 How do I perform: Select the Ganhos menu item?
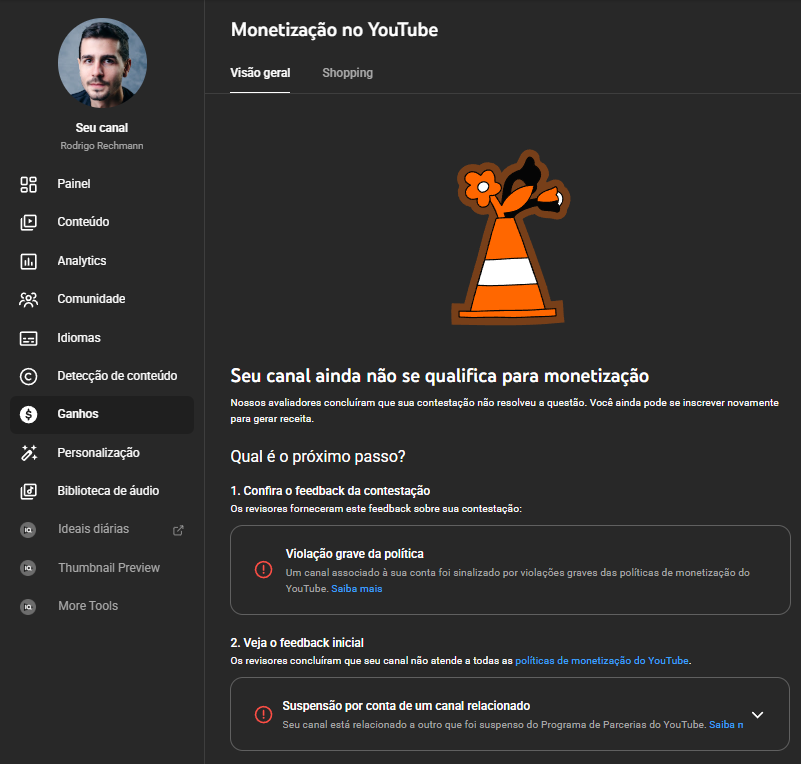(x=102, y=415)
